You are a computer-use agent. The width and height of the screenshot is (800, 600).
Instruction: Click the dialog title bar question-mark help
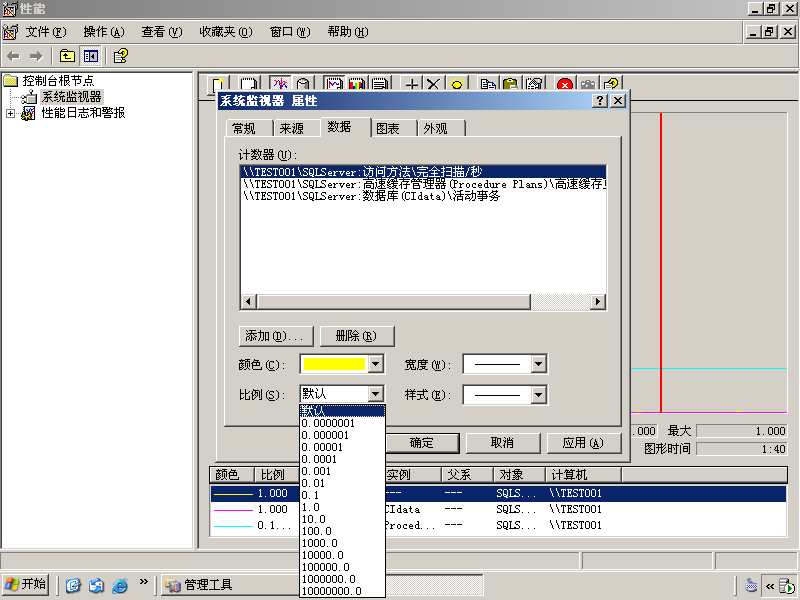click(599, 101)
